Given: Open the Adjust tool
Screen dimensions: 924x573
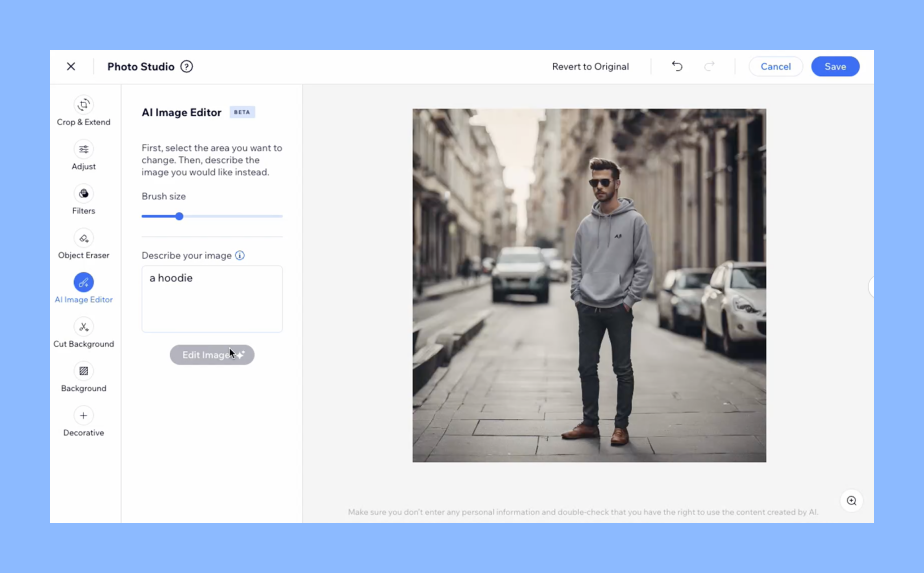Looking at the screenshot, I should pyautogui.click(x=84, y=156).
